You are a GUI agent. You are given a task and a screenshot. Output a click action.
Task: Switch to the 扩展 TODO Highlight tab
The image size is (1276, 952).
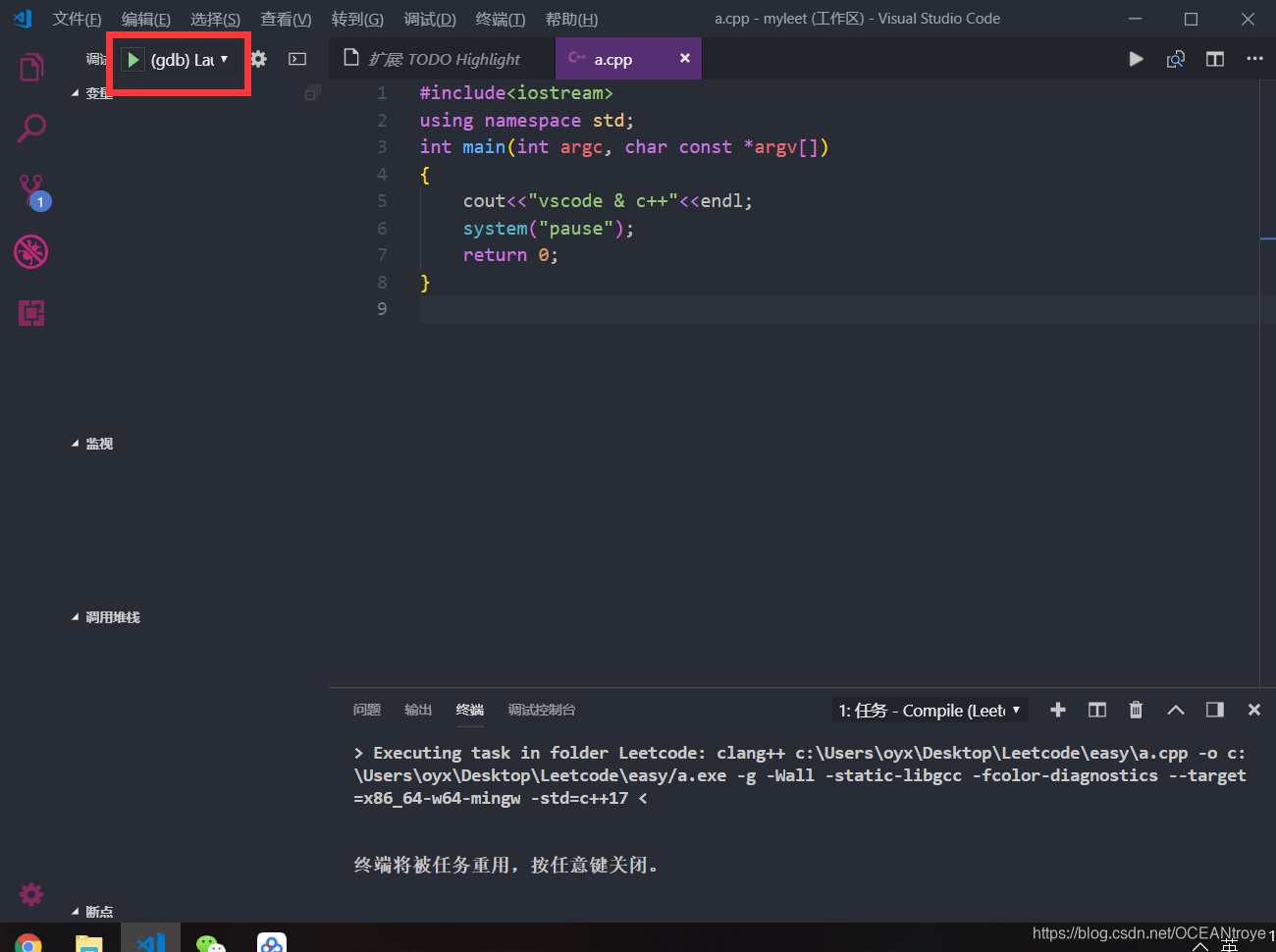(x=442, y=59)
